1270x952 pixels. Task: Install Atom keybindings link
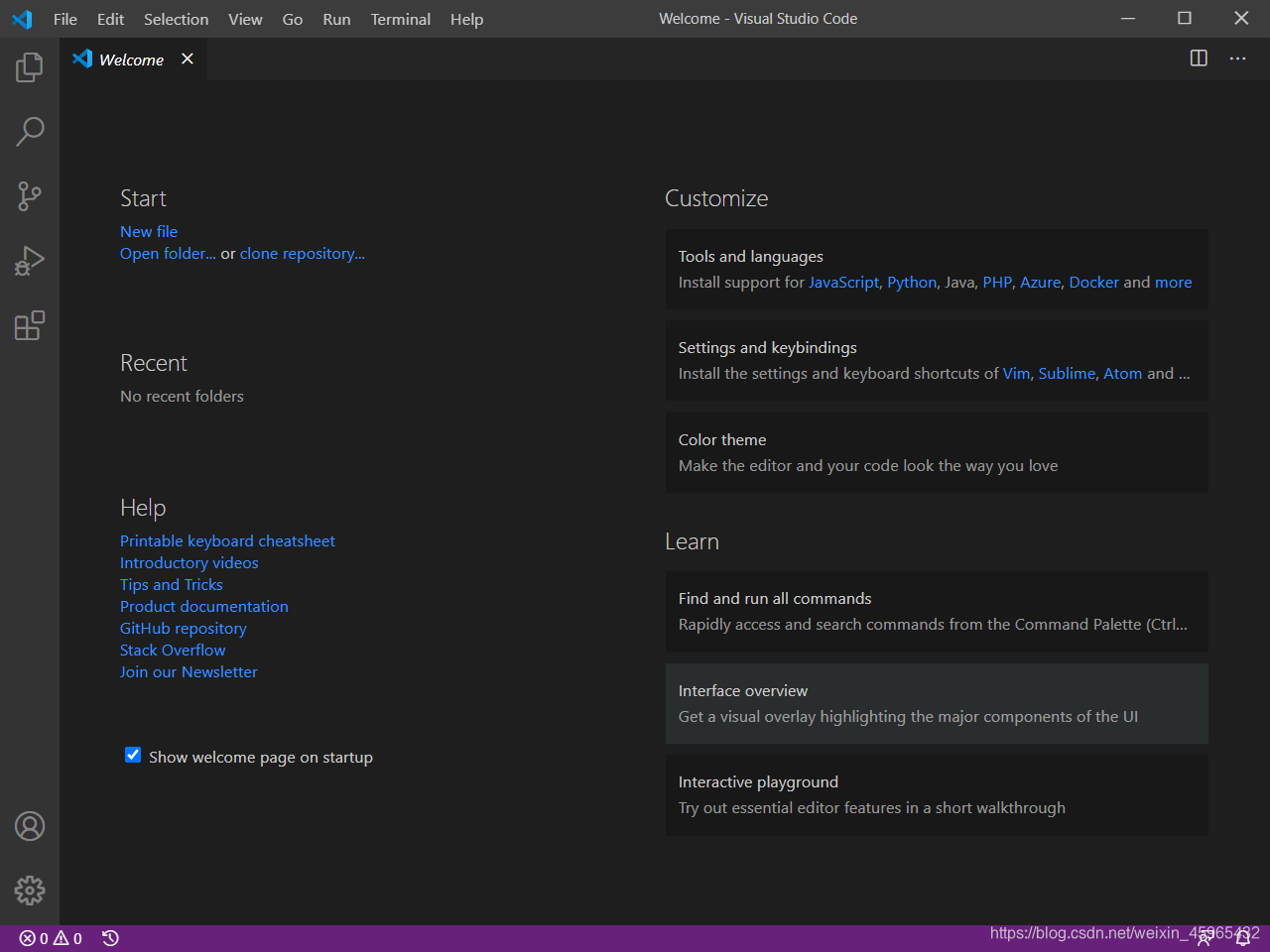click(x=1123, y=373)
